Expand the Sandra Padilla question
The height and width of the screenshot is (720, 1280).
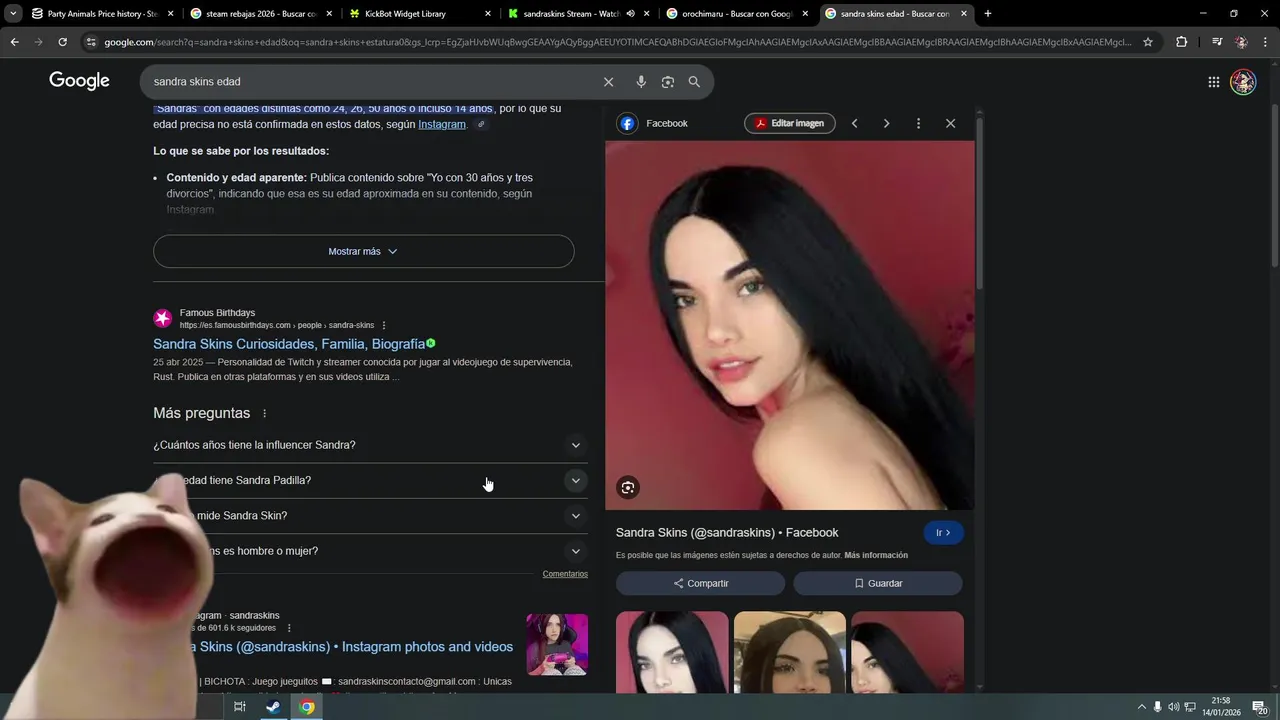click(370, 480)
